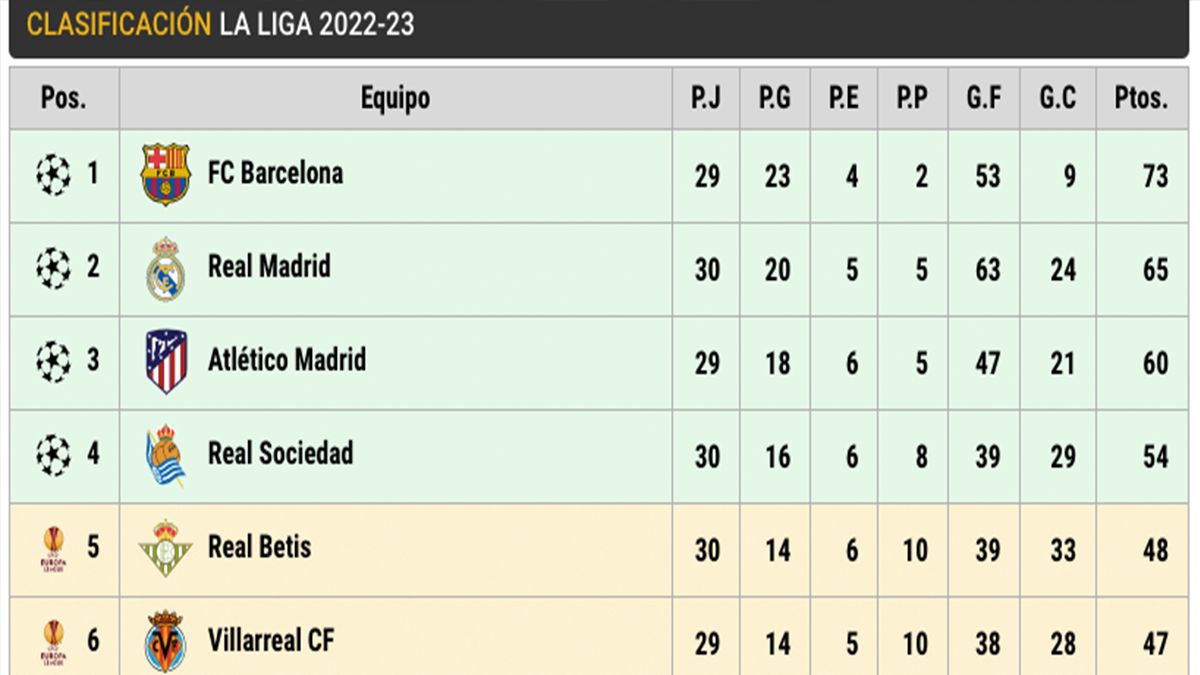
Task: Click Europa League icon beside position 5
Action: tap(54, 548)
